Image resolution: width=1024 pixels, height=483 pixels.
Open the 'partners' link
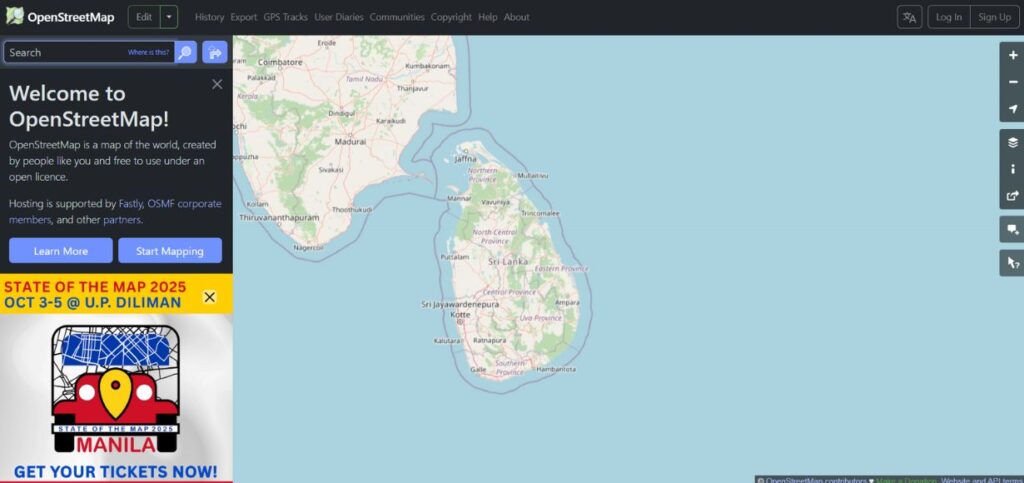pos(122,220)
